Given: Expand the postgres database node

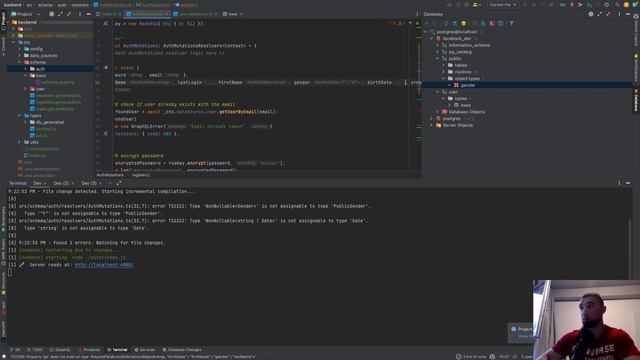Looking at the screenshot, I should coord(432,118).
